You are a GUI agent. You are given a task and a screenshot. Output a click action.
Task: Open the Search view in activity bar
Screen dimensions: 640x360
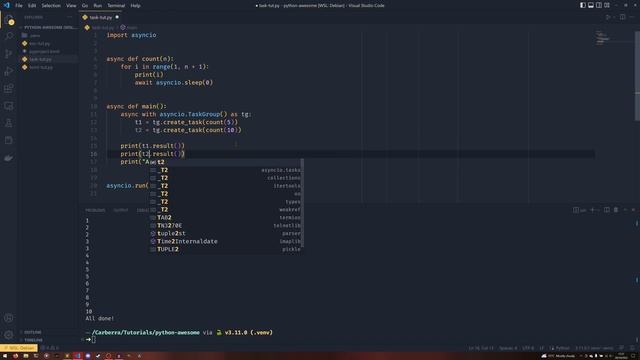pos(9,36)
